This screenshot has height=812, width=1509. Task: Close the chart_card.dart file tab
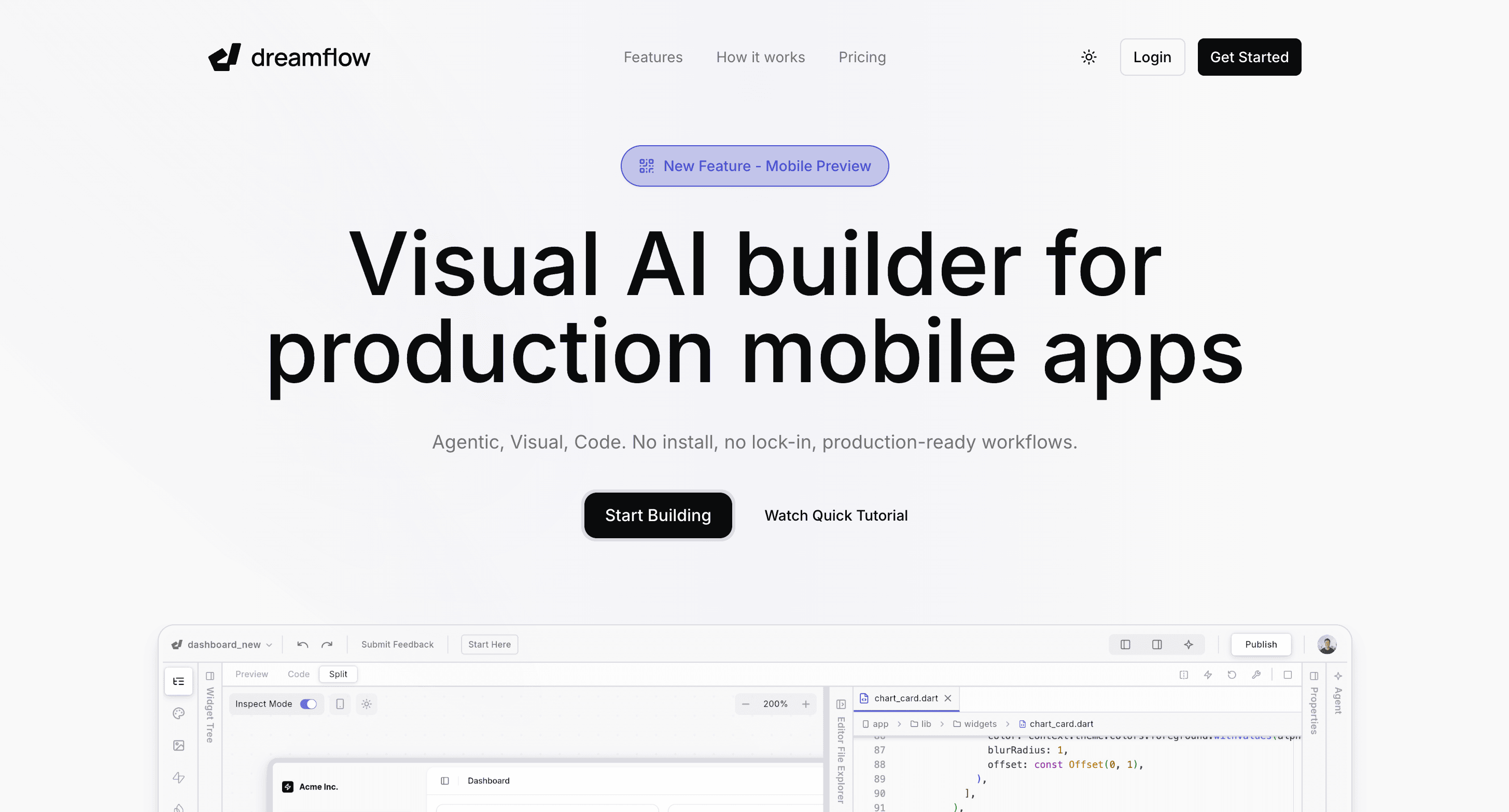(948, 698)
